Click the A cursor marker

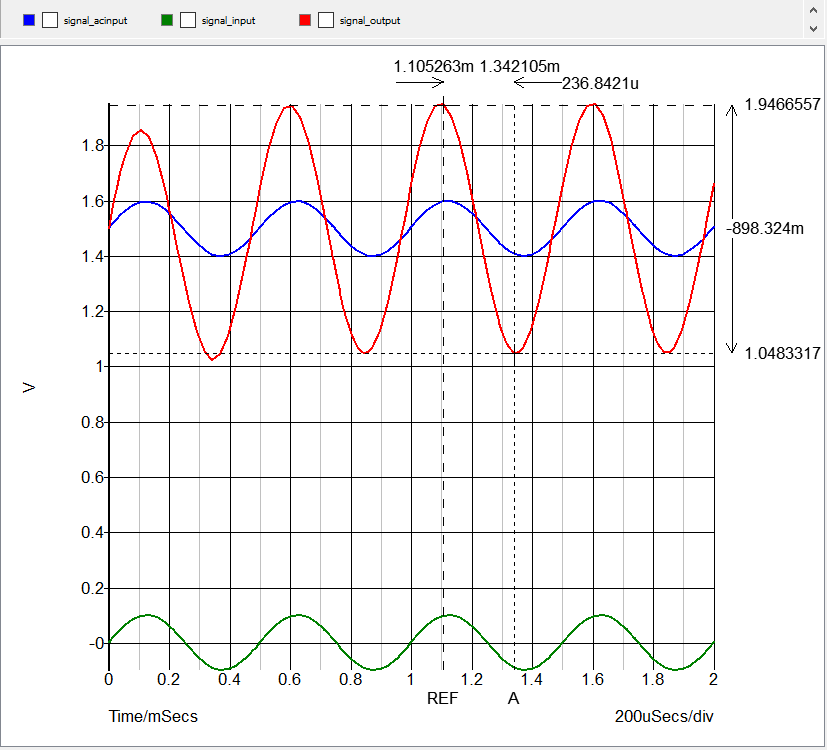pos(513,698)
